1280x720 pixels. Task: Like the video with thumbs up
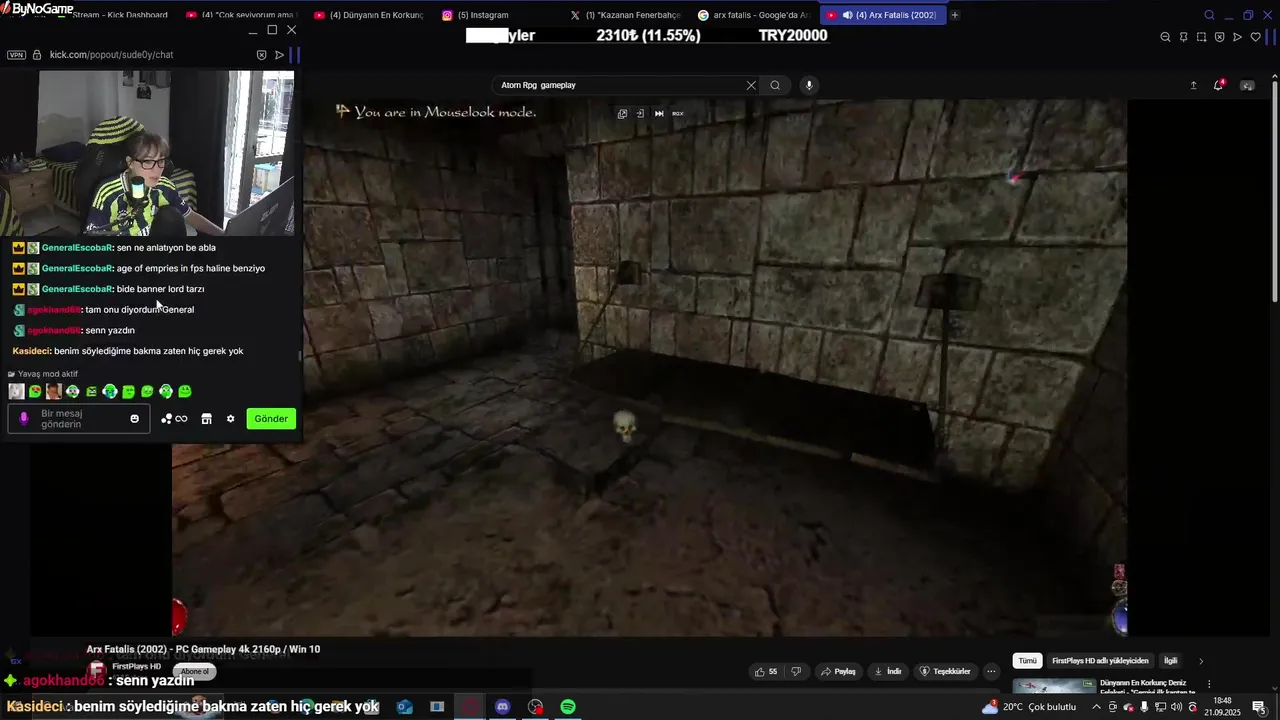[x=766, y=672]
